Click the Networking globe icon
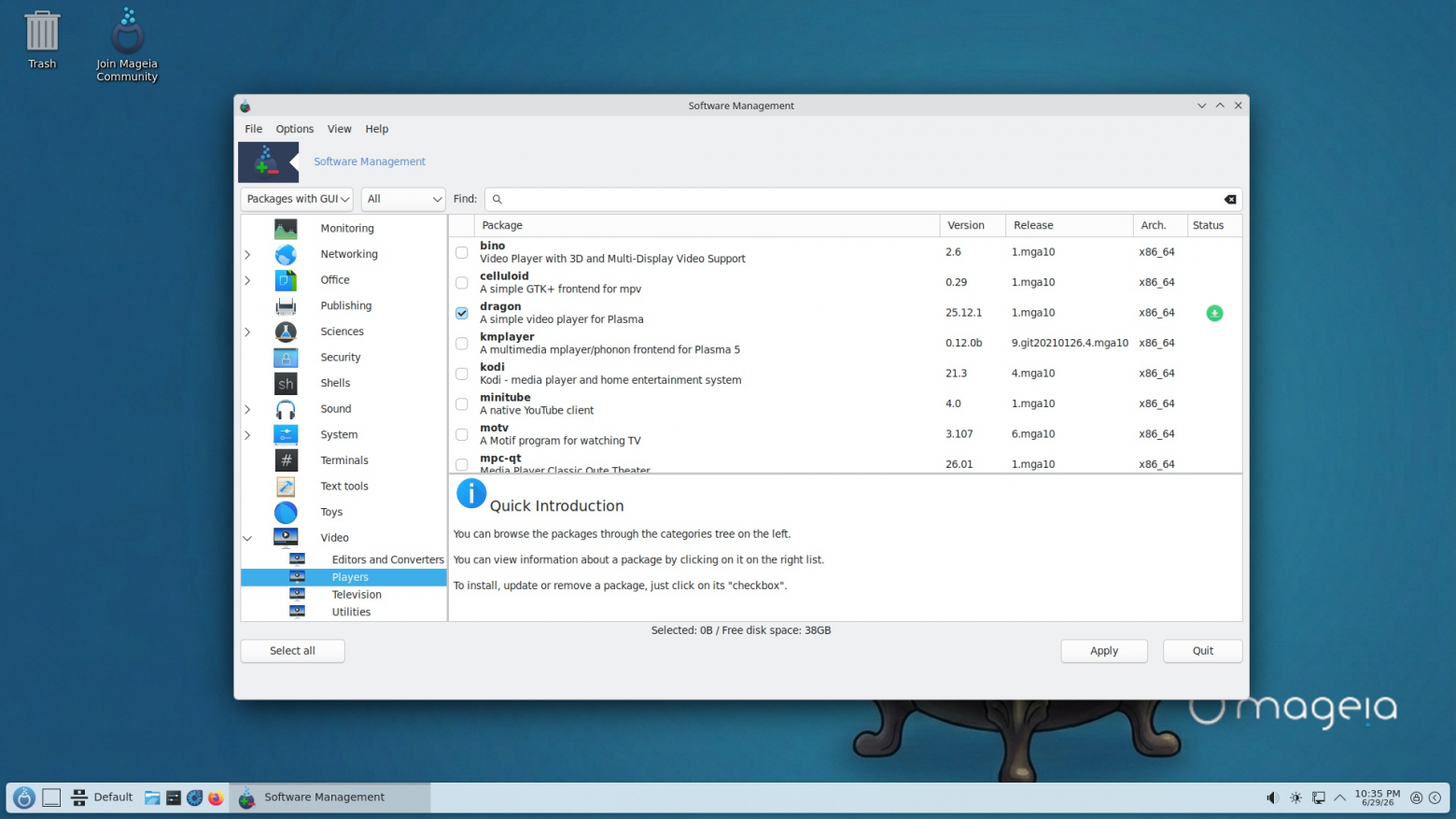Screen dimensions: 1456x819 tap(286, 254)
